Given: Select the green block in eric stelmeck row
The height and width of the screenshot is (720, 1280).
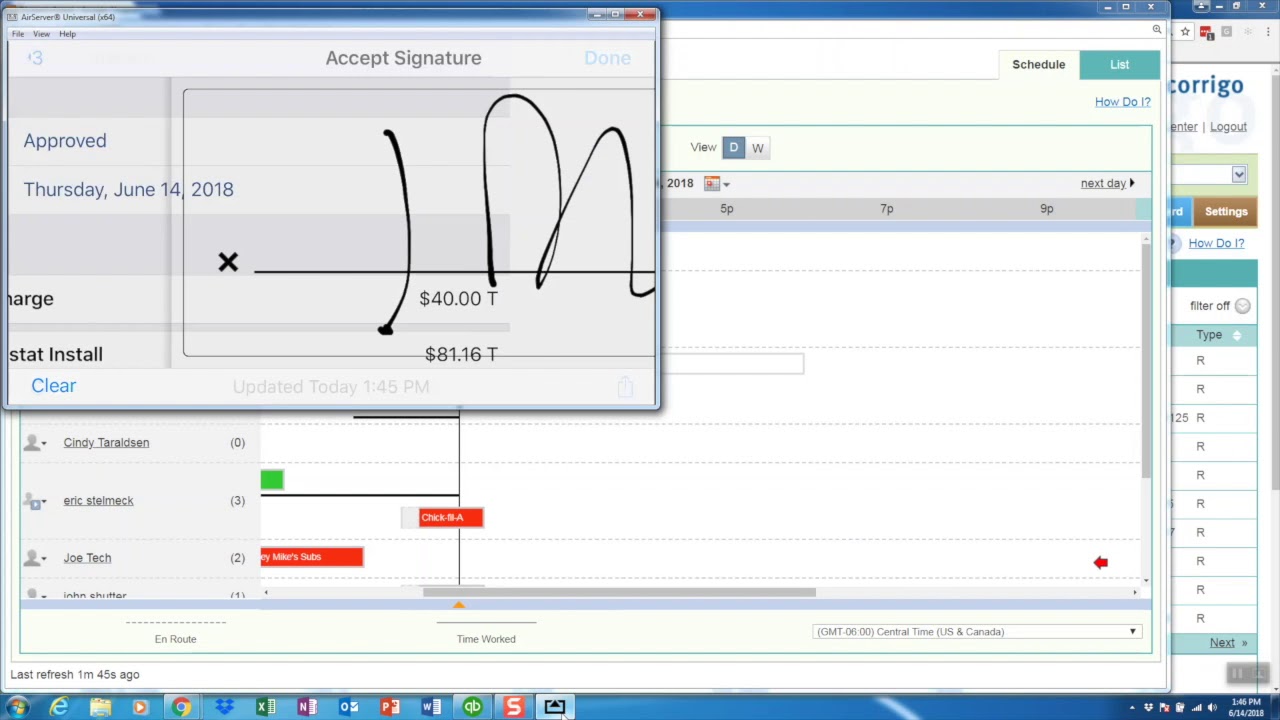Looking at the screenshot, I should click(x=272, y=480).
